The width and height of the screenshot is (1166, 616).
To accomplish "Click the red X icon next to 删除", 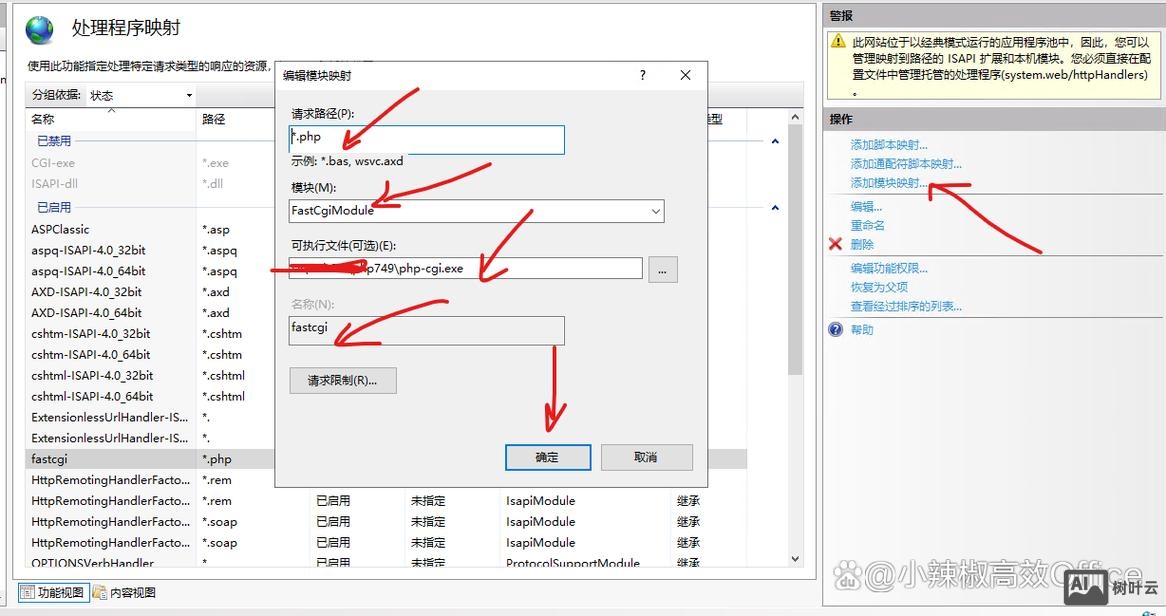I will pyautogui.click(x=837, y=243).
